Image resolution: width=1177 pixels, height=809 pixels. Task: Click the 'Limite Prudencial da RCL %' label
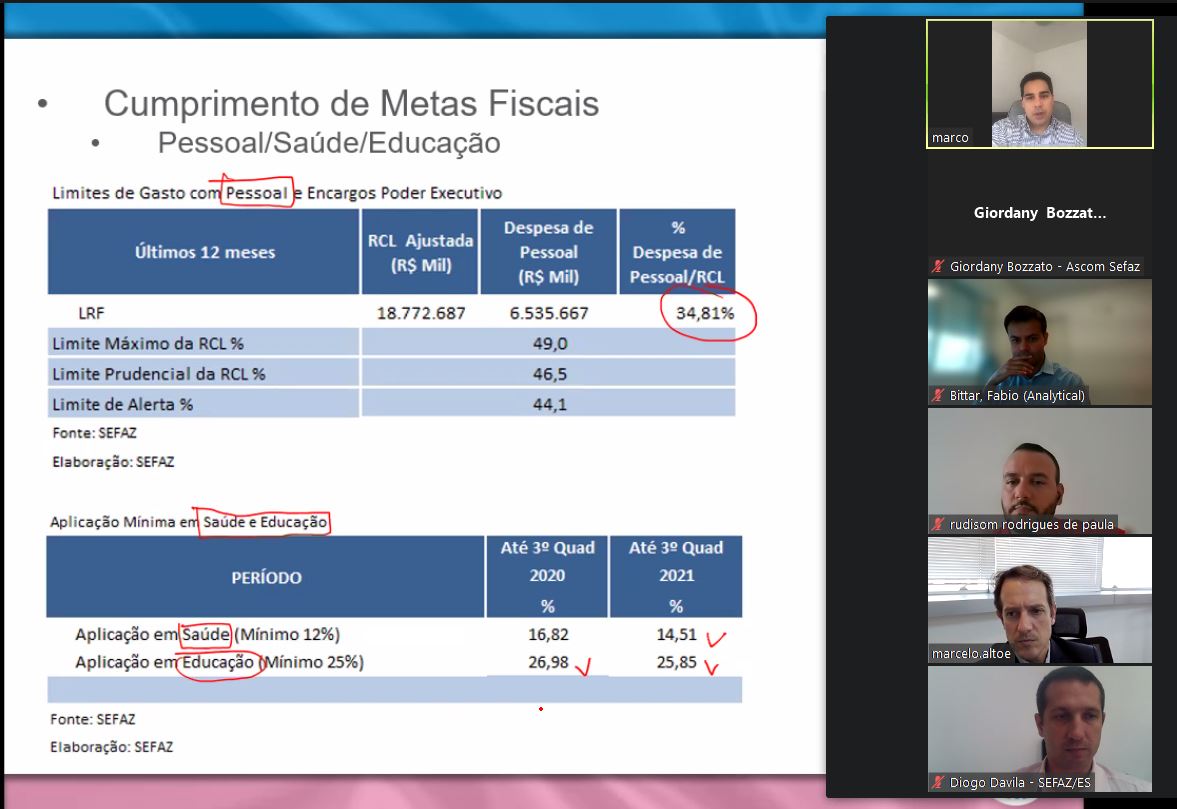[x=158, y=374]
